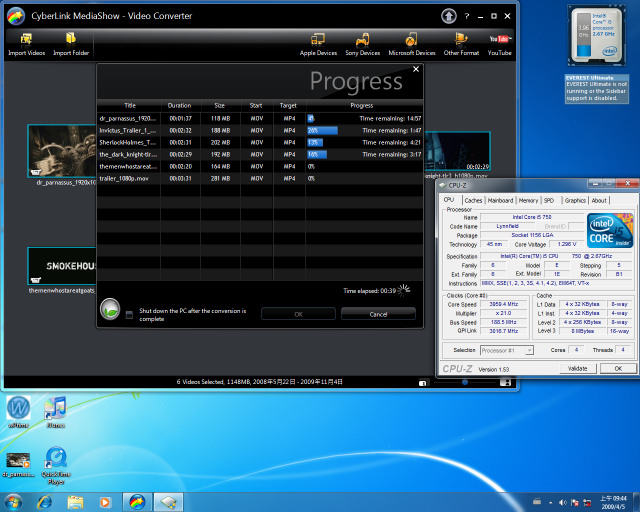Select the Other Format icon
The width and height of the screenshot is (640, 512).
(461, 44)
